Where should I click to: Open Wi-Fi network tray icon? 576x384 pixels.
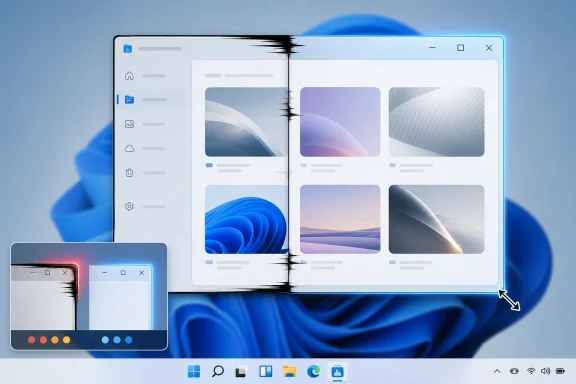[531, 371]
